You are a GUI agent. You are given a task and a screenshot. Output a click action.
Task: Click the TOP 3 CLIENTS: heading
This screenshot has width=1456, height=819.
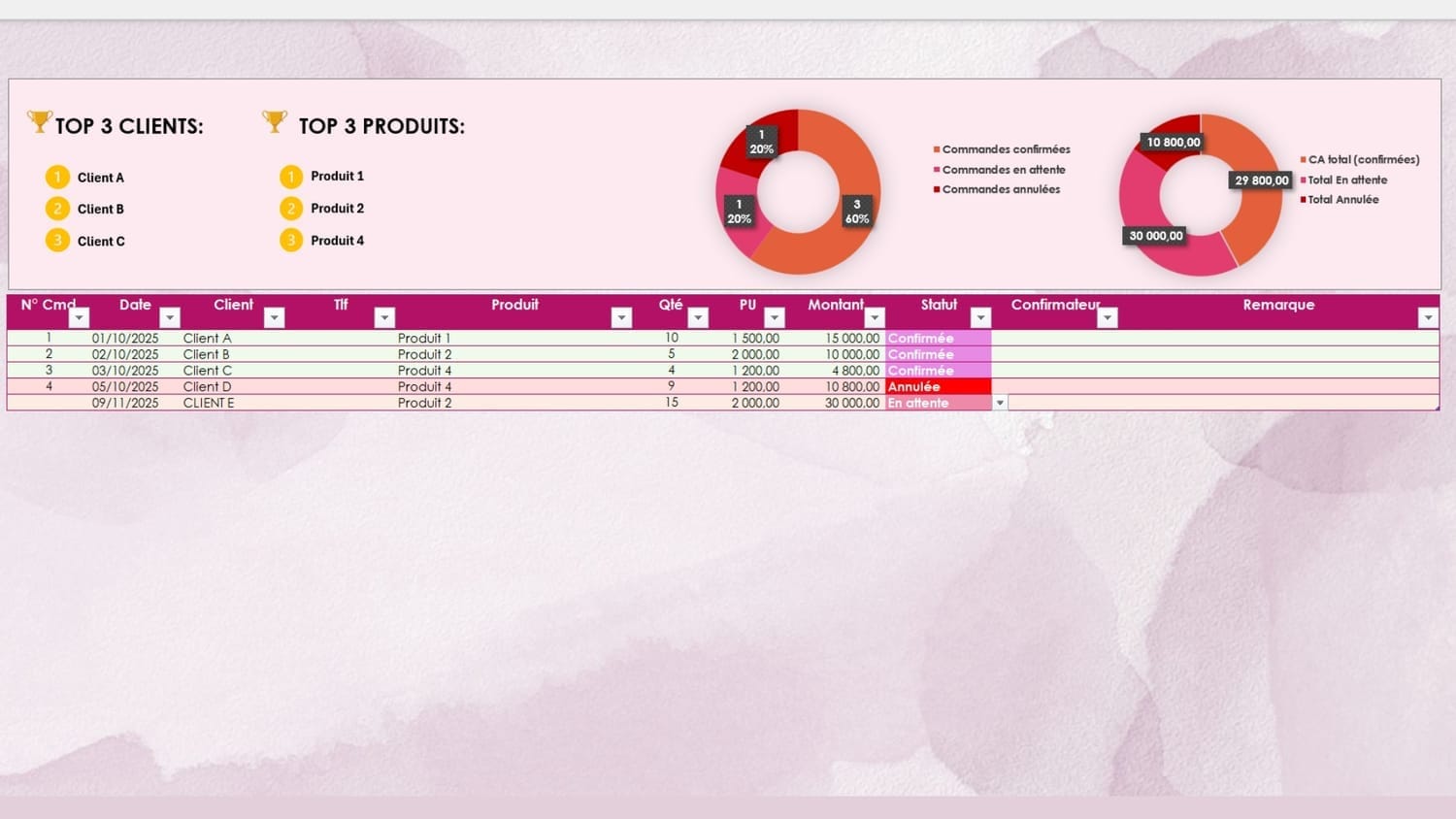(129, 126)
